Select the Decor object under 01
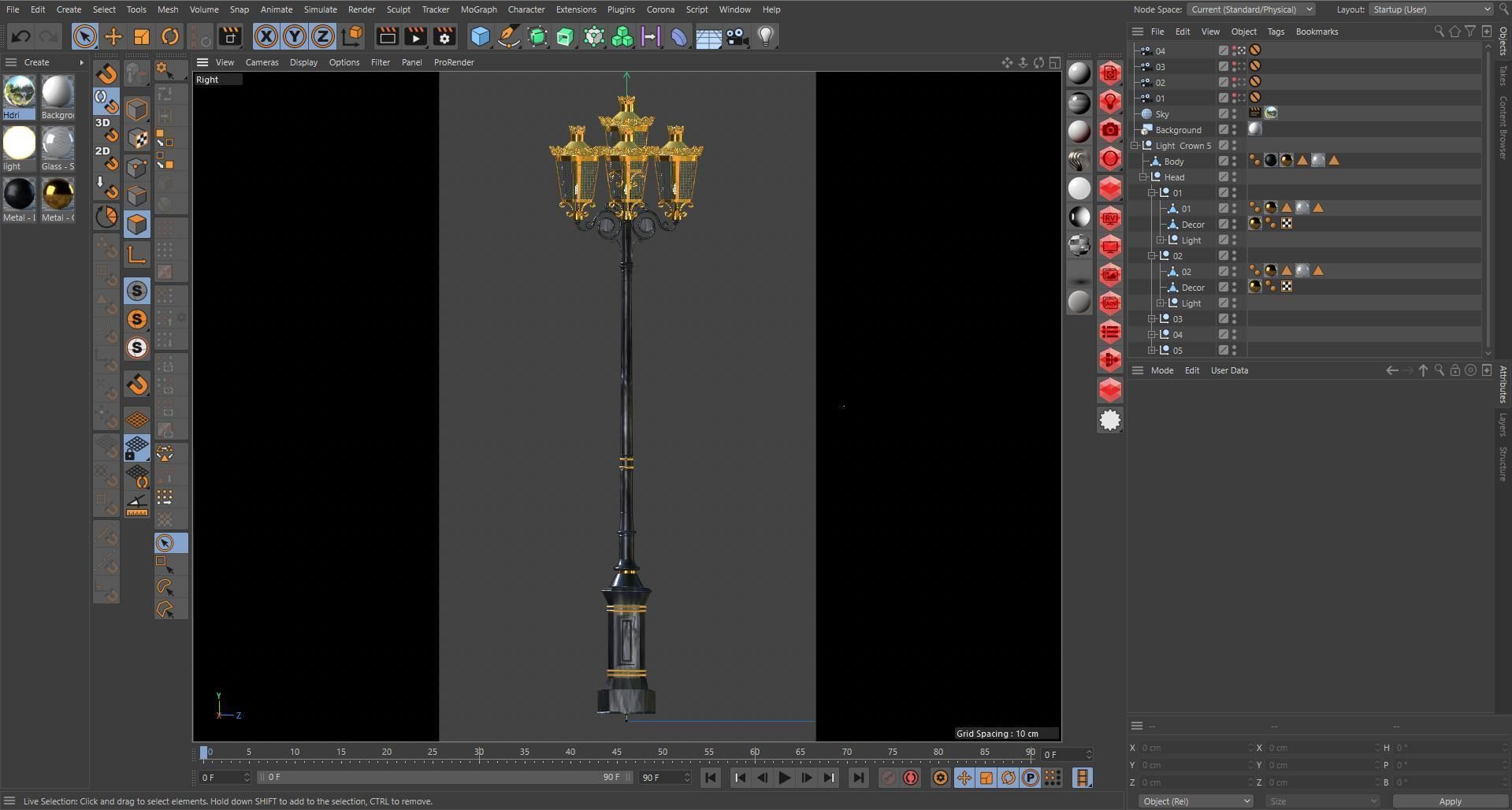This screenshot has width=1512, height=810. point(1193,225)
